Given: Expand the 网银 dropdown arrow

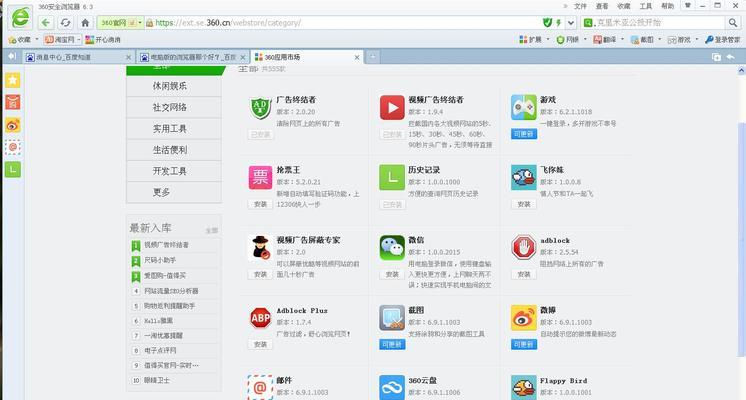Looking at the screenshot, I should click(x=585, y=39).
